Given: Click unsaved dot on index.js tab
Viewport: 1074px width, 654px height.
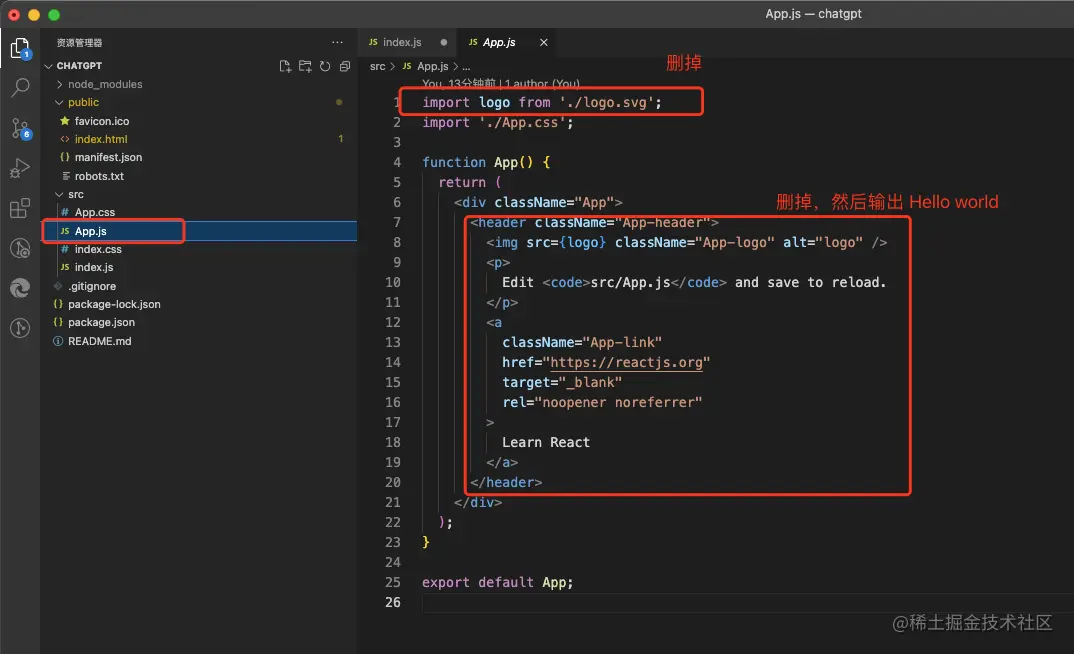Looking at the screenshot, I should click(444, 42).
